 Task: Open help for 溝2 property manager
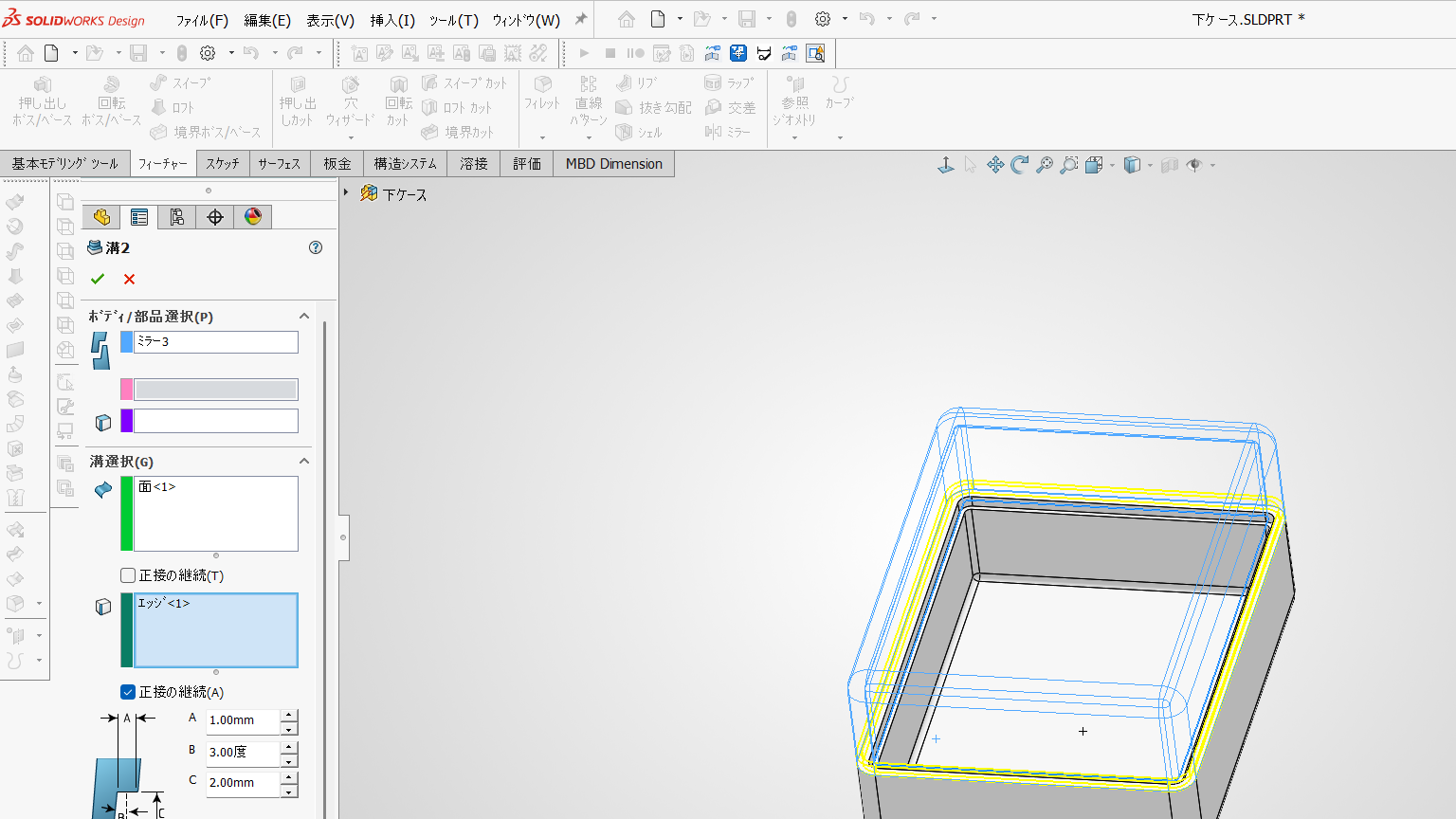coord(316,247)
